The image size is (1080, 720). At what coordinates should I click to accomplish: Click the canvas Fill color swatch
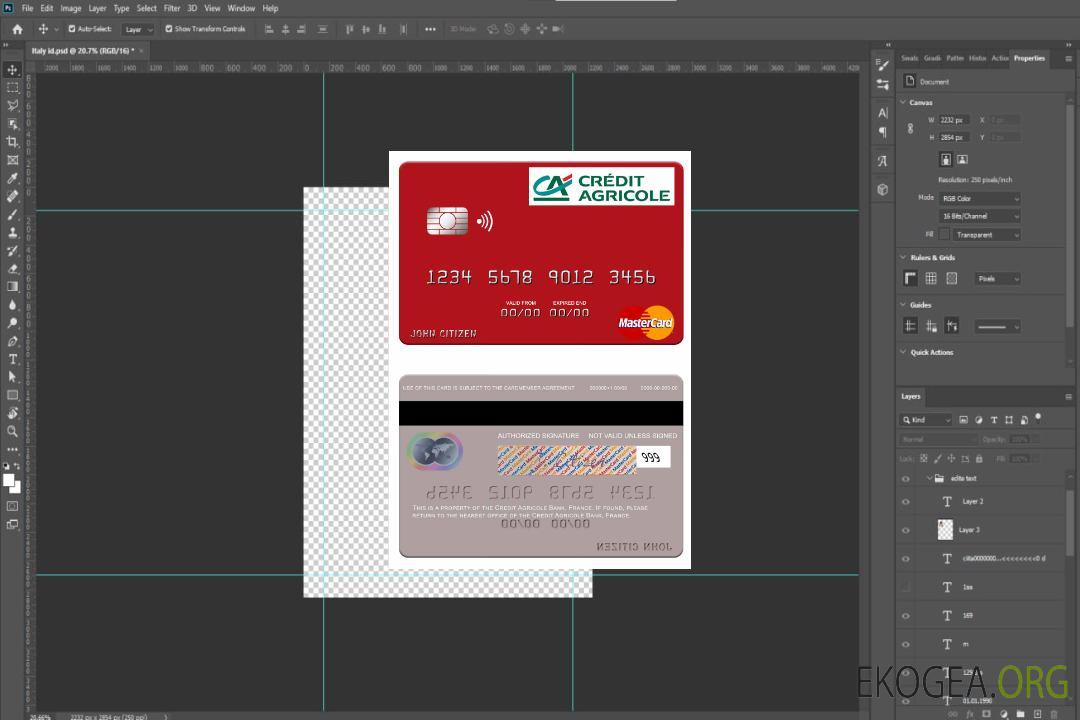944,235
